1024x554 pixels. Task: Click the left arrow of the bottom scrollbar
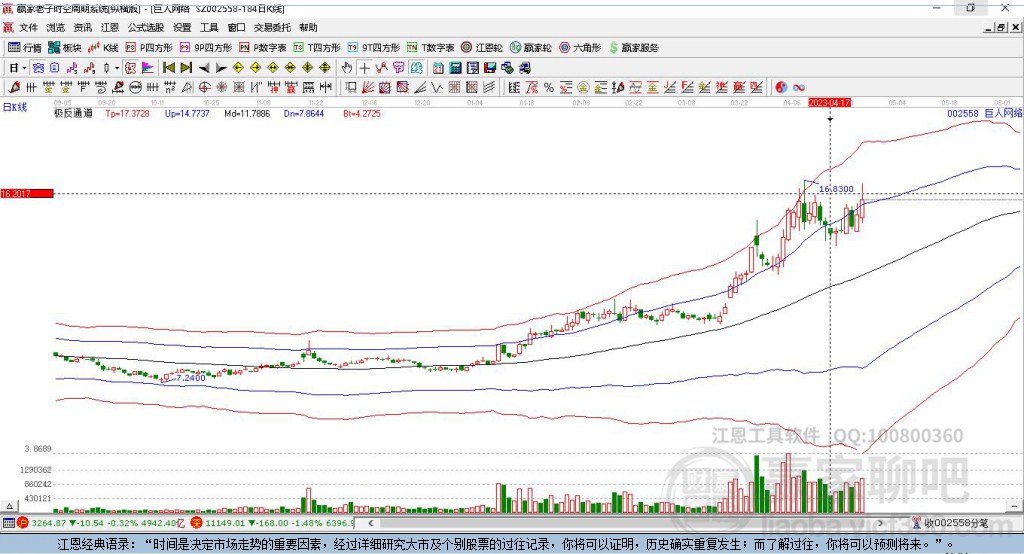coord(371,523)
